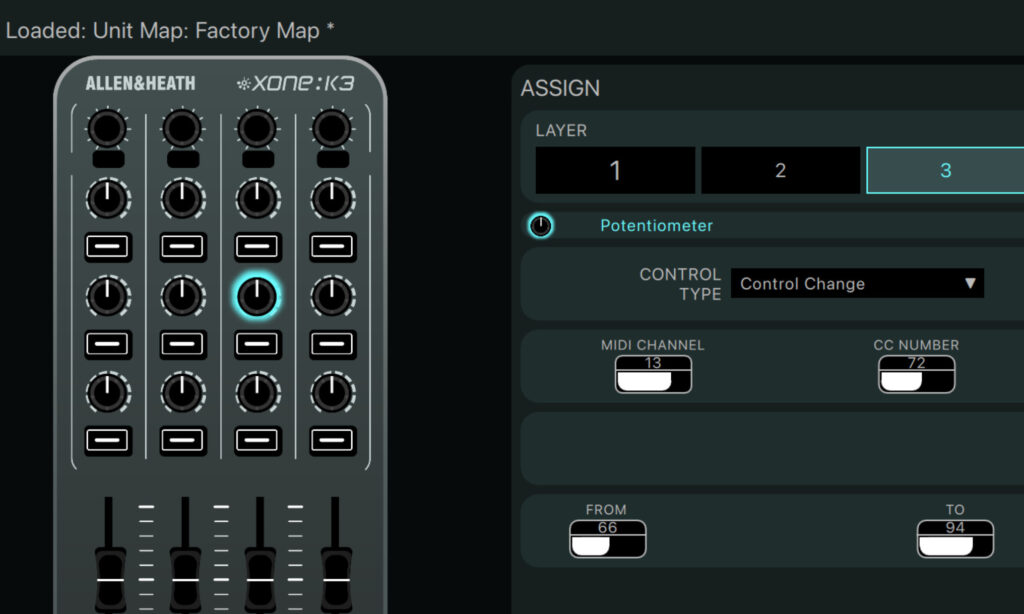Click the CC Number value box showing 72
Image resolution: width=1024 pixels, height=614 pixels.
point(916,374)
